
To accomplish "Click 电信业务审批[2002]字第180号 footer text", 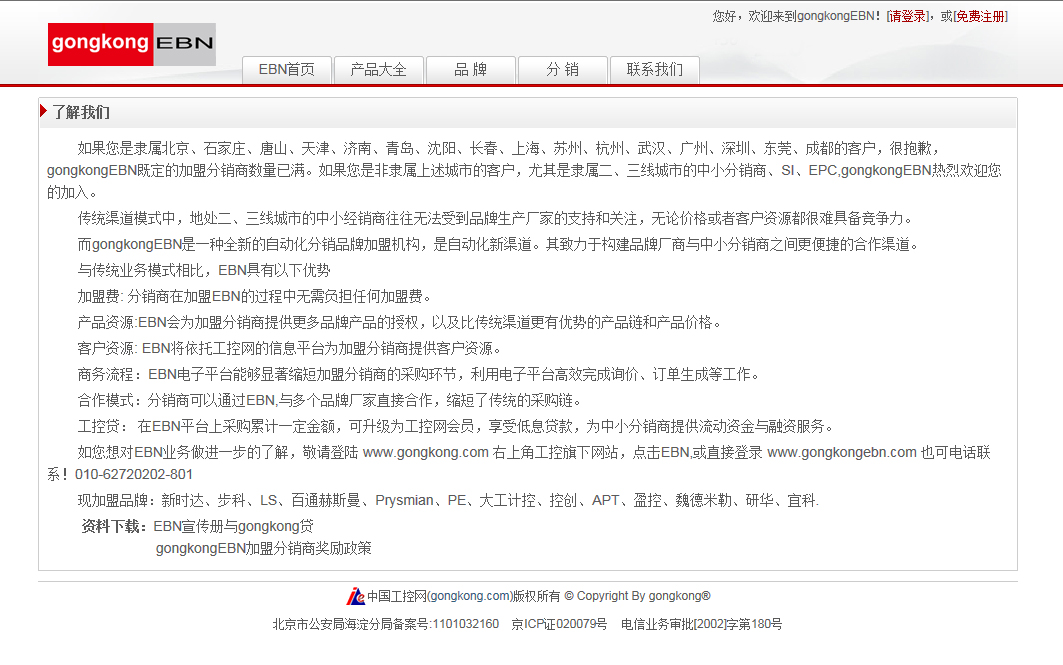I will tap(702, 624).
